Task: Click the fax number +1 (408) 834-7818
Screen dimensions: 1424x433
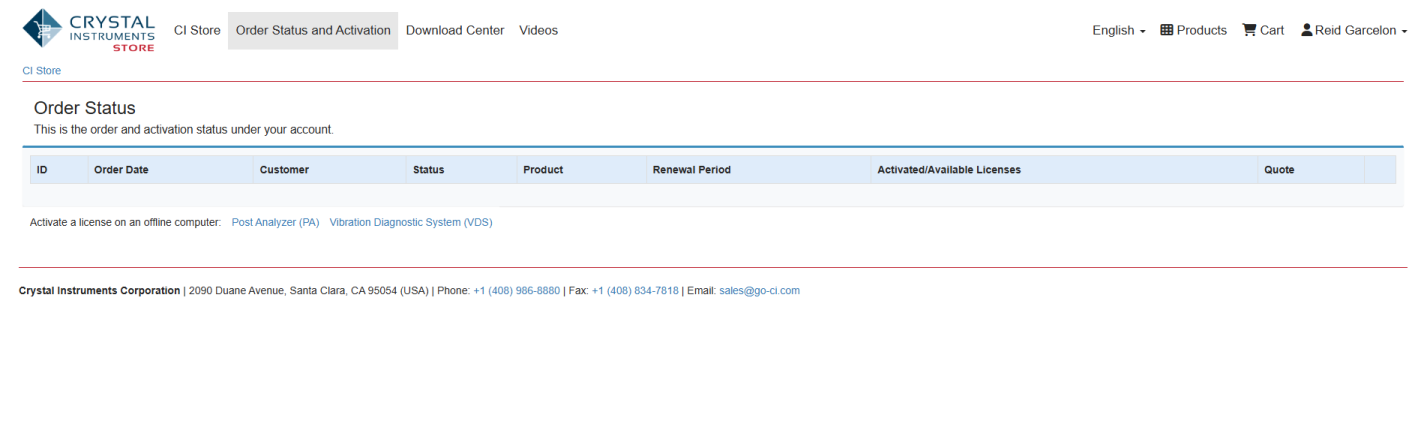Action: 635,291
